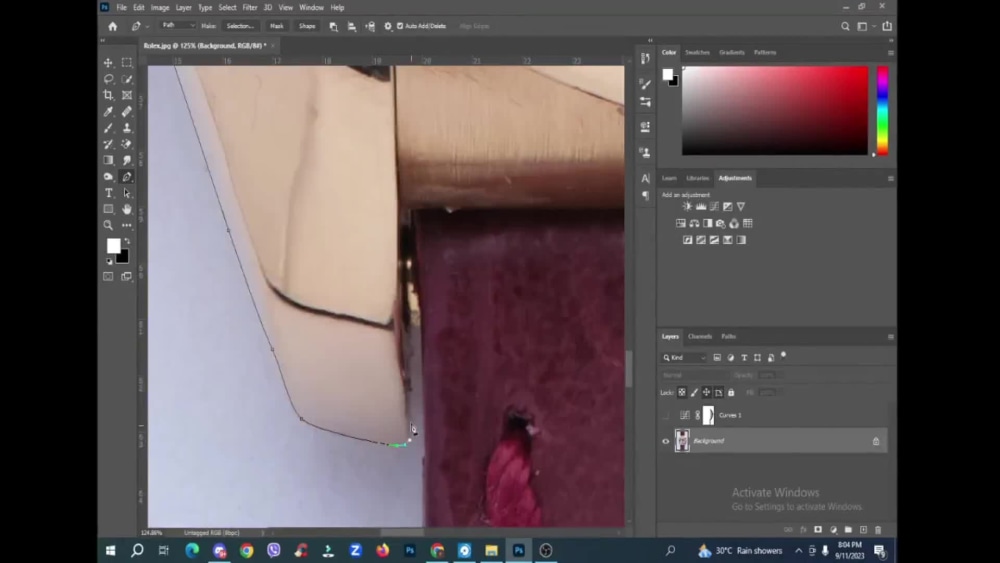Toggle lock all on layer
Screen dimensions: 1000x563
(x=732, y=393)
